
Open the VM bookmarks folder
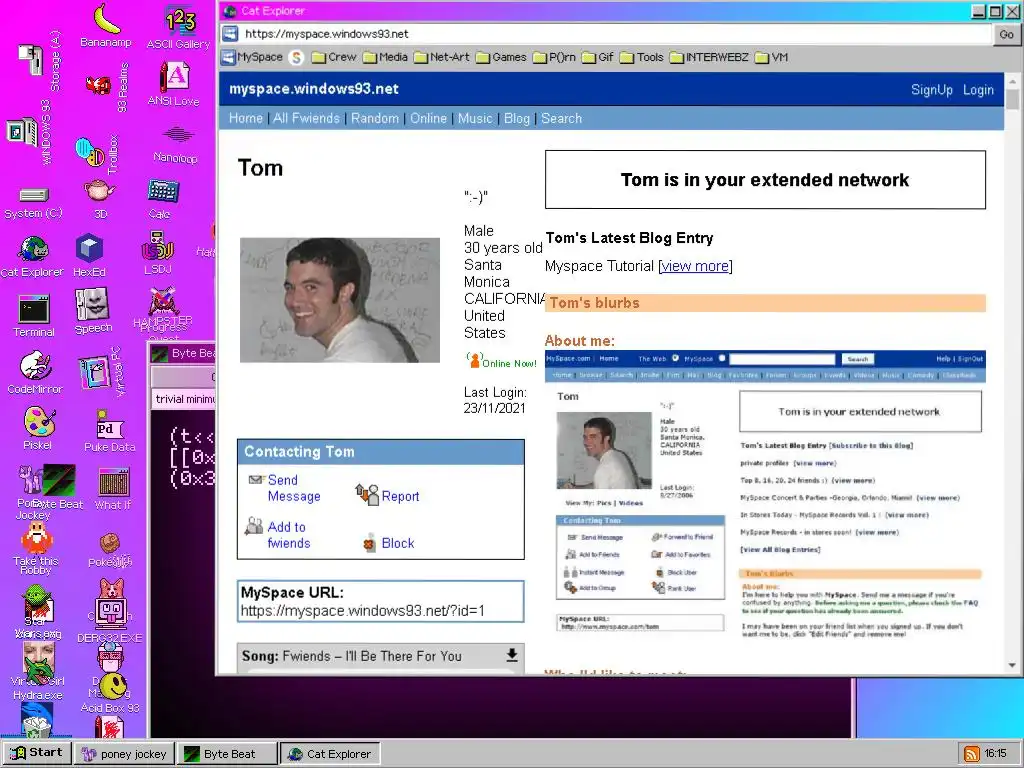click(771, 57)
